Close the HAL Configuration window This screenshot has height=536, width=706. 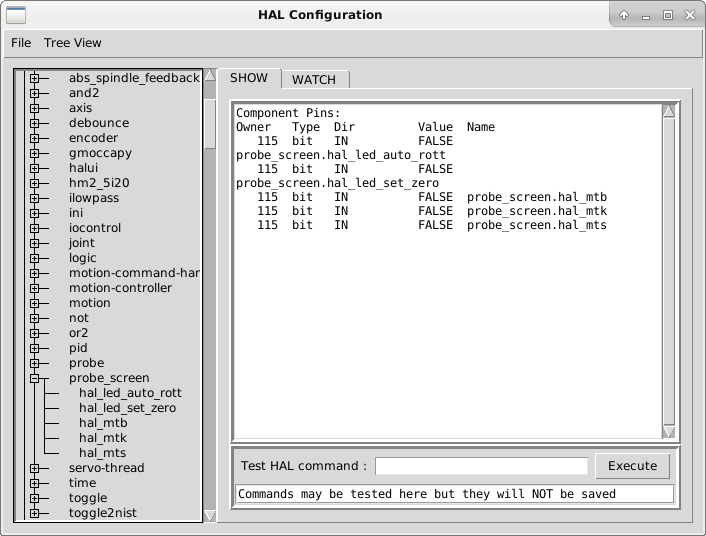click(x=690, y=15)
